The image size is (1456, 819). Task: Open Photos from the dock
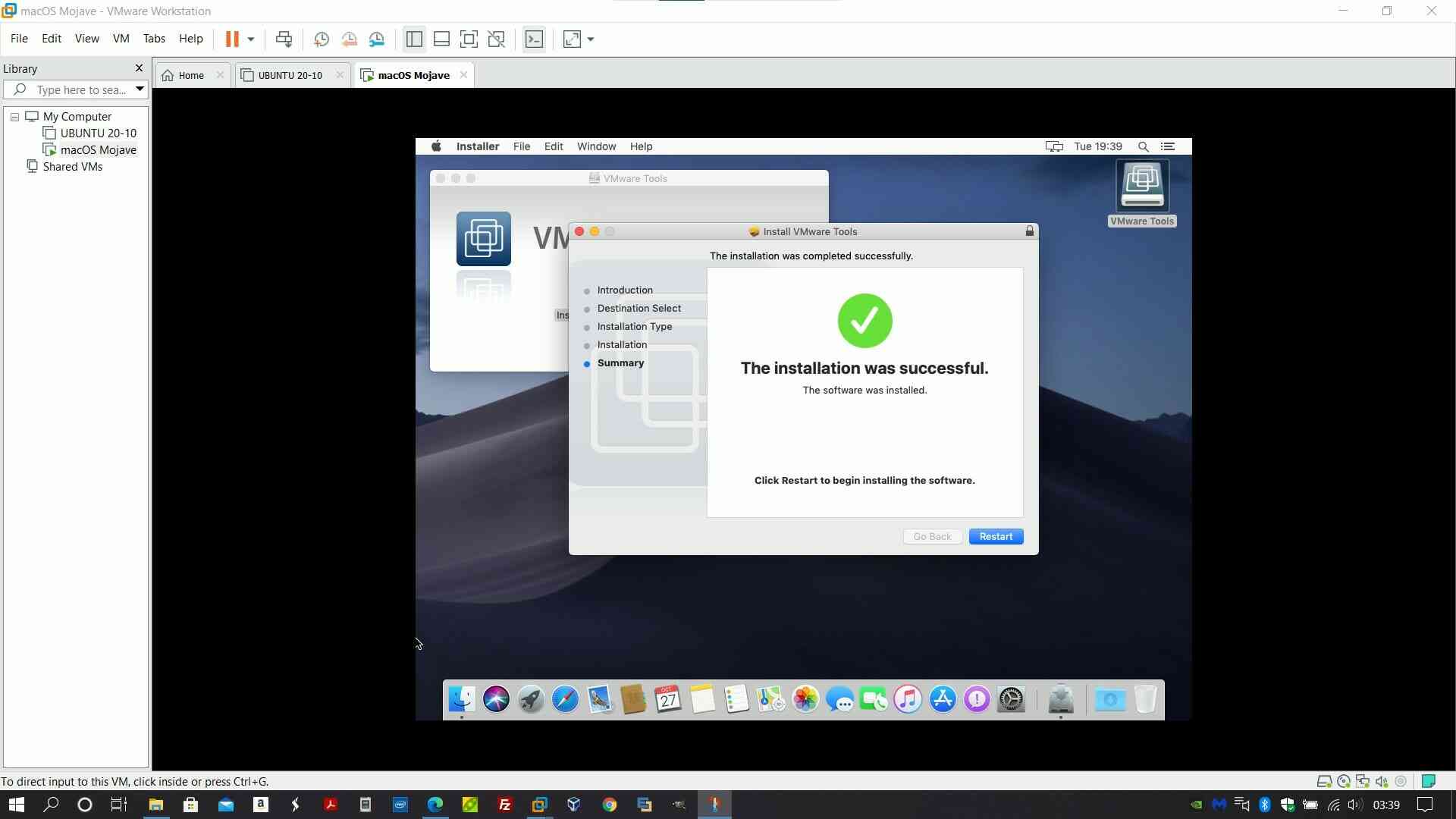click(x=805, y=698)
